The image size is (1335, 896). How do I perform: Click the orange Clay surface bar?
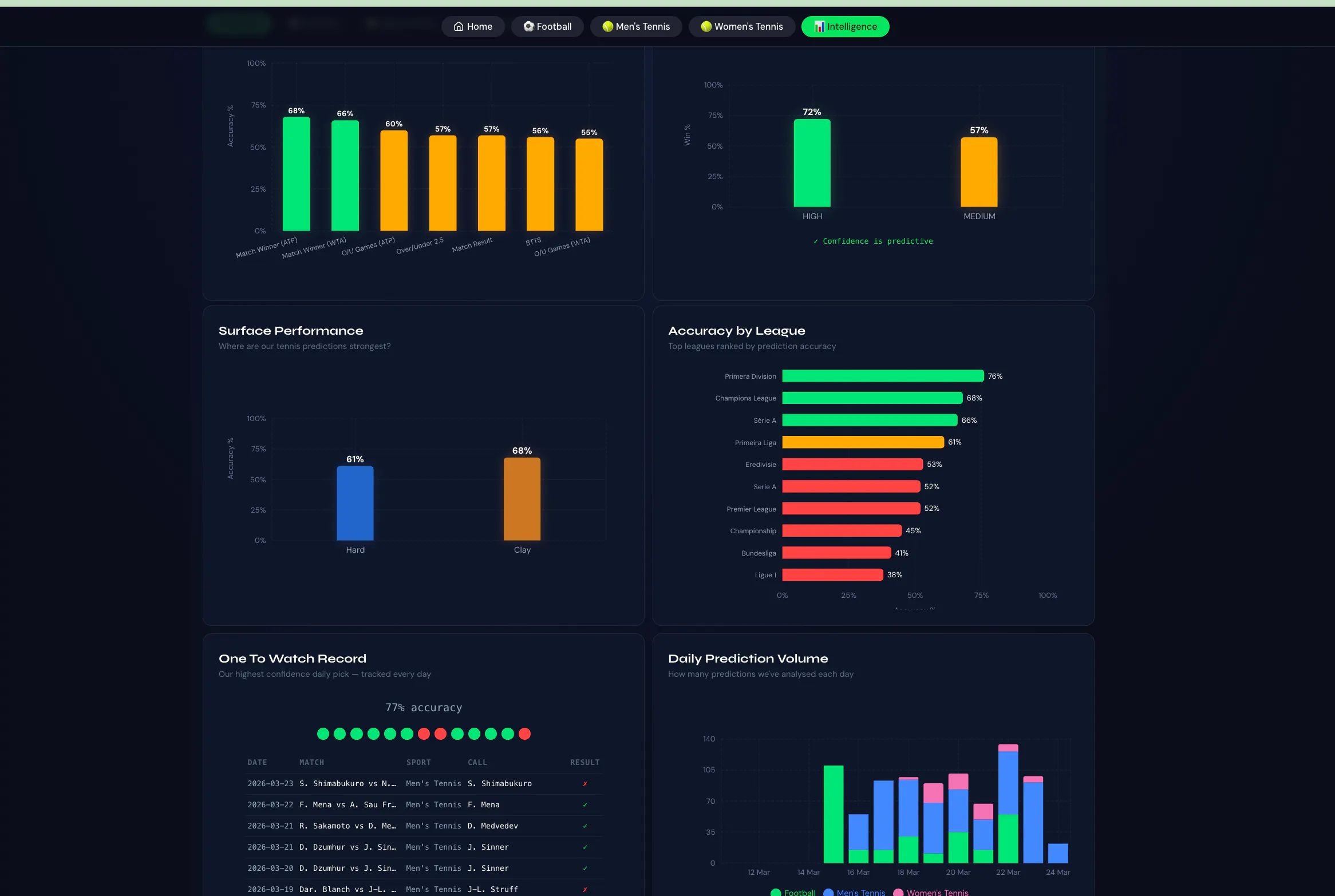click(x=522, y=499)
